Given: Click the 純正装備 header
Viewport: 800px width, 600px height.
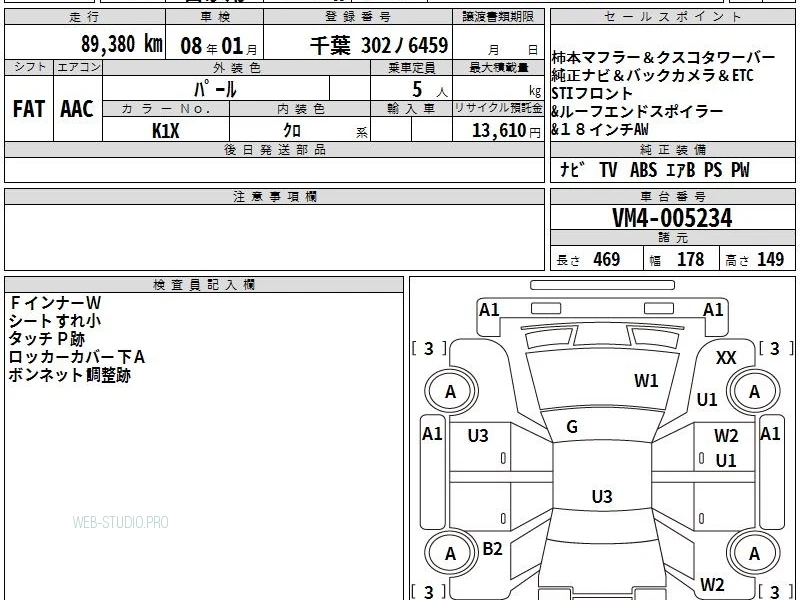Looking at the screenshot, I should [x=672, y=149].
